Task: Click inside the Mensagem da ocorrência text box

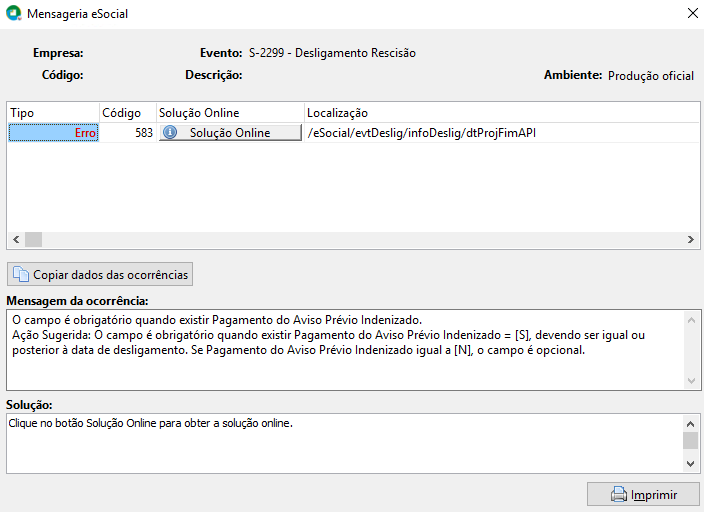Action: pos(345,350)
